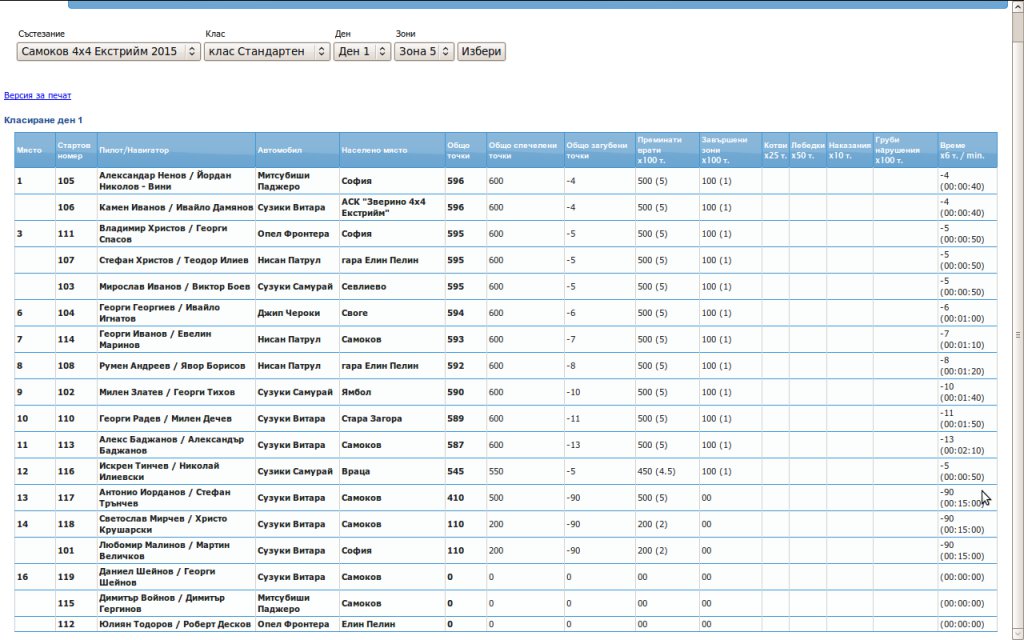Open the Състезание dropdown 'Самоков 4x4 Екстрийм 2015'
Image resolution: width=1024 pixels, height=640 pixels.
(108, 51)
